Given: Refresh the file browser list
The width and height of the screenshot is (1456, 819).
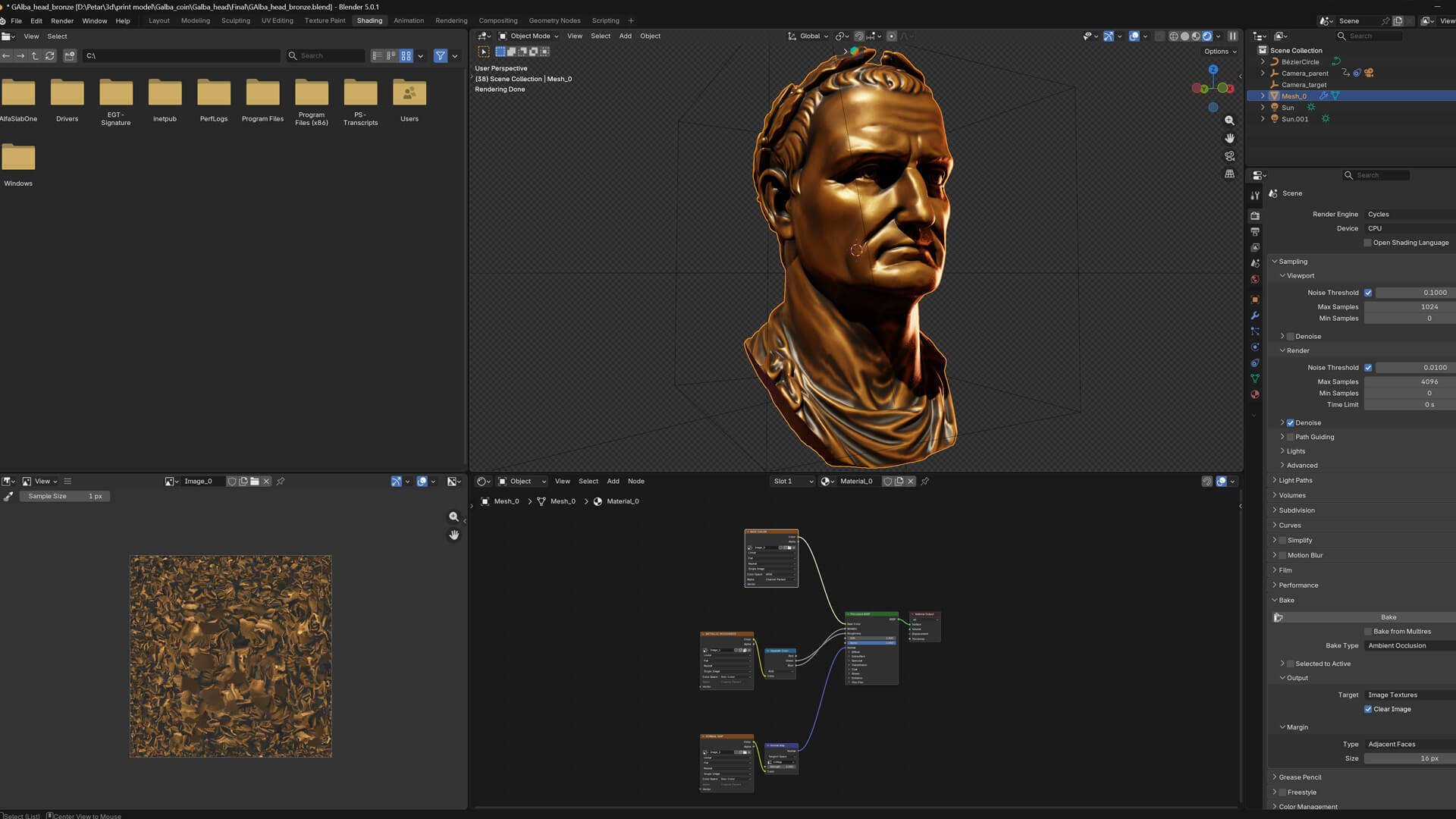Looking at the screenshot, I should 50,55.
